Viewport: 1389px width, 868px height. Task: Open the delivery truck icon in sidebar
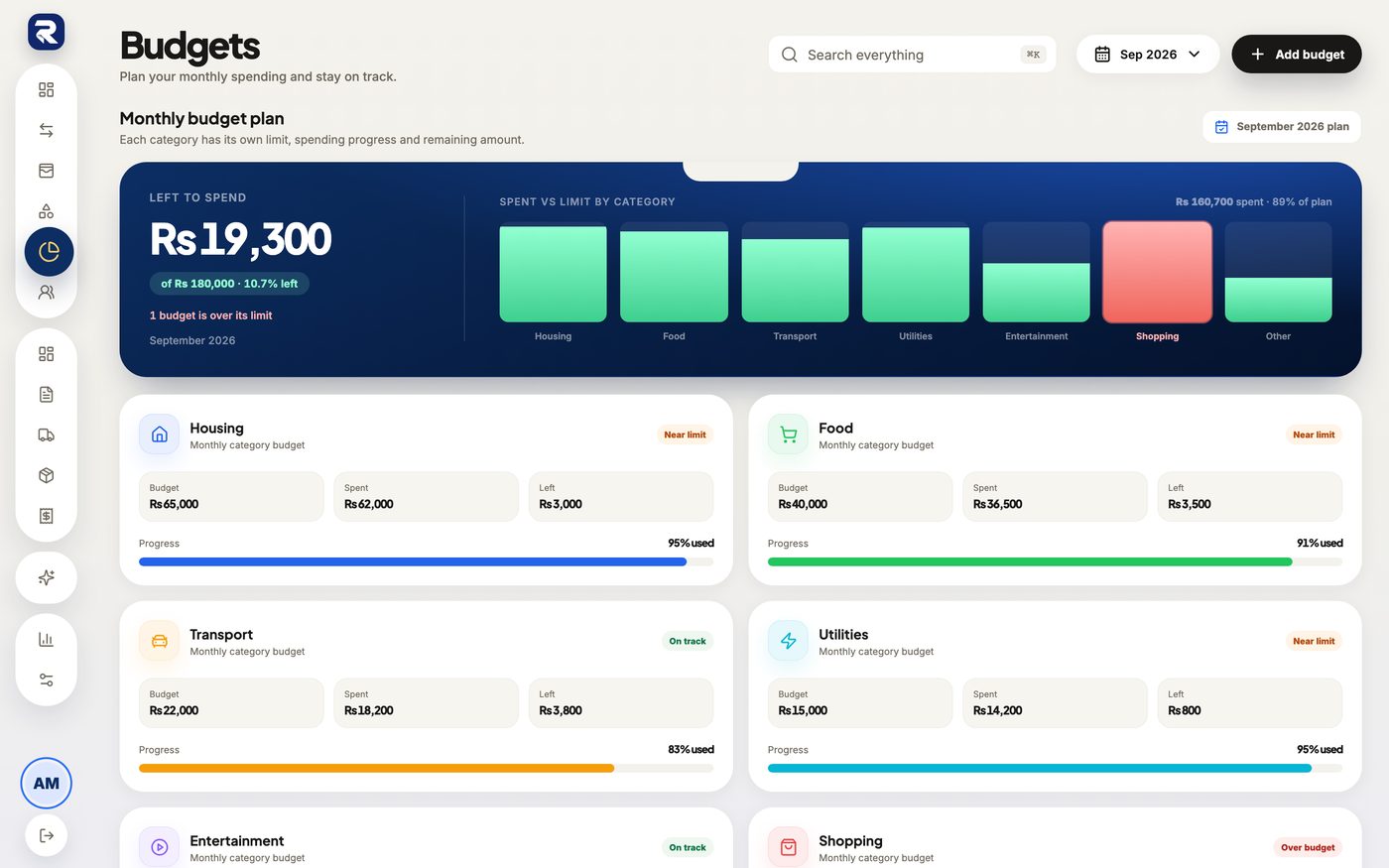(x=46, y=434)
